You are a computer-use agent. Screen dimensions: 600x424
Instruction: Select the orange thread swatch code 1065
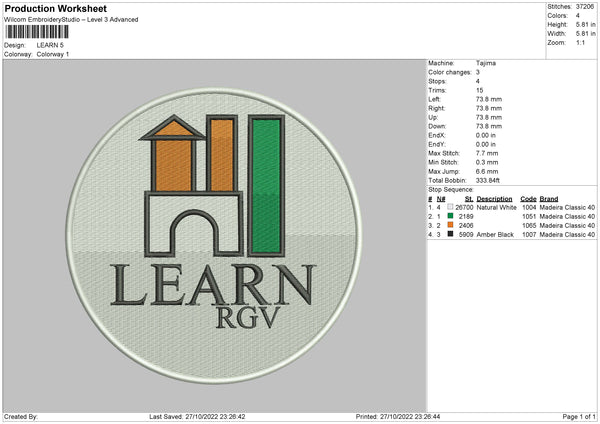point(450,225)
